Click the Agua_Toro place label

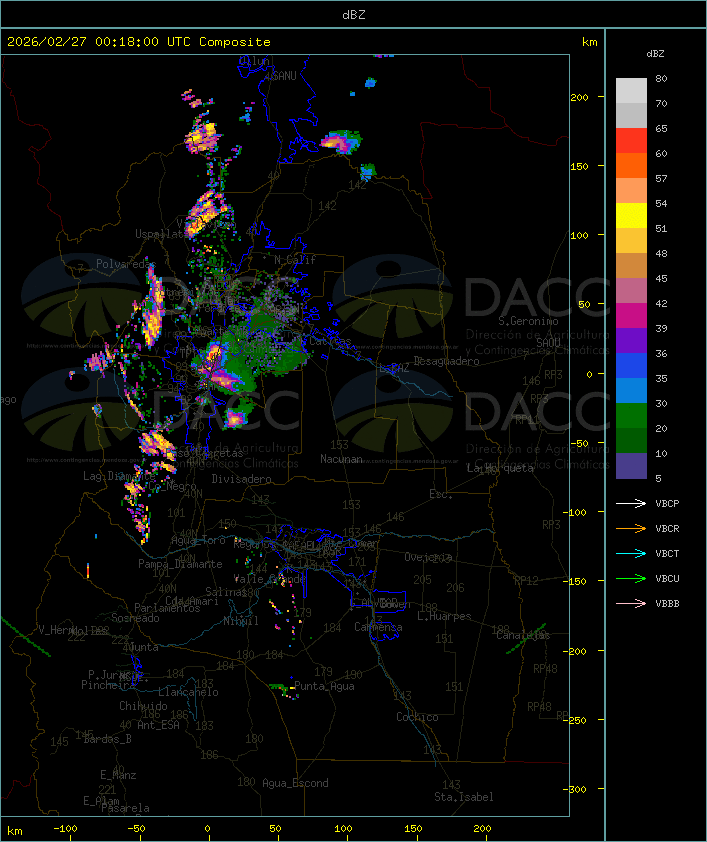coord(198,540)
